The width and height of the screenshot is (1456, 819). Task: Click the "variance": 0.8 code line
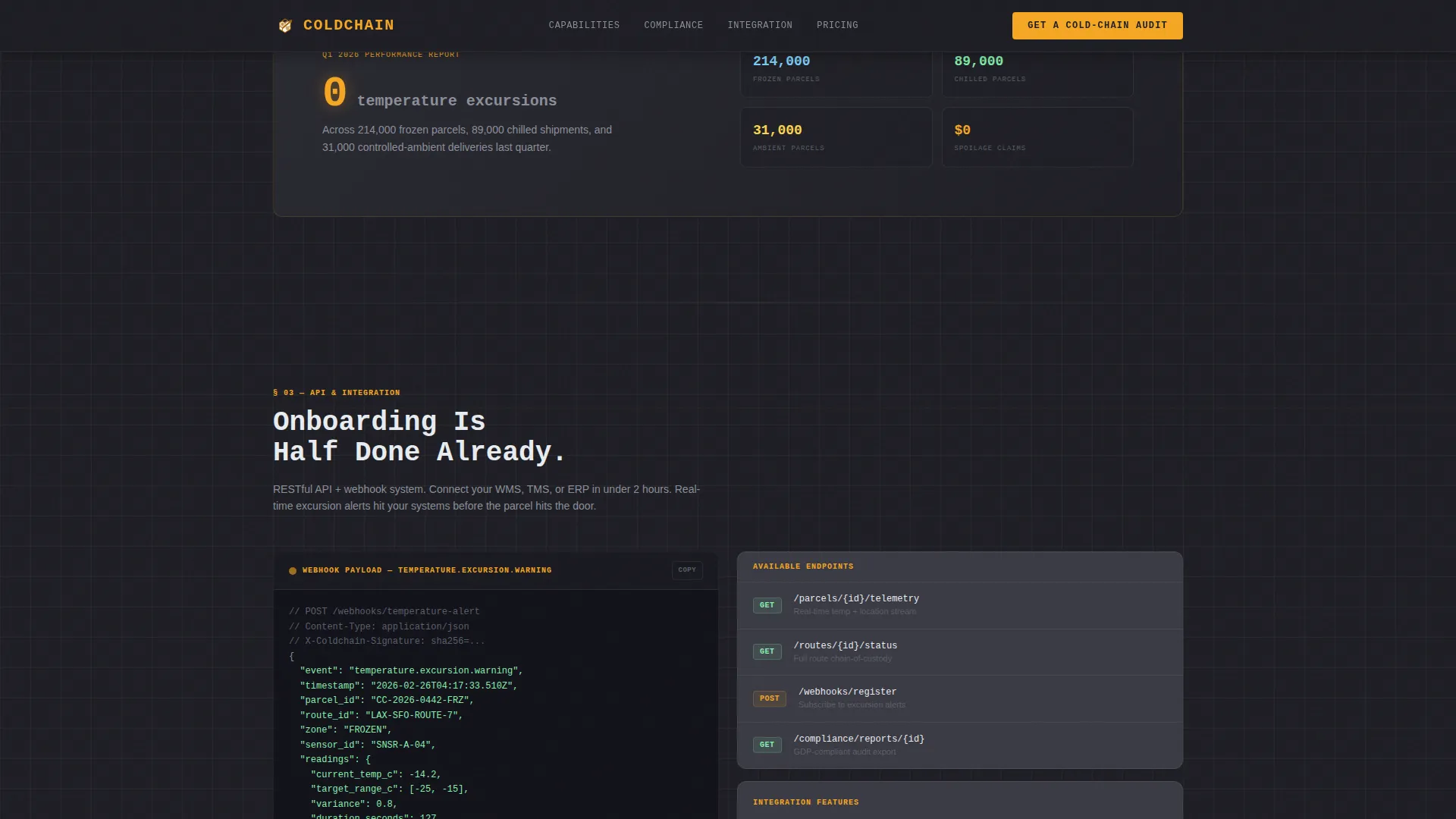[354, 804]
